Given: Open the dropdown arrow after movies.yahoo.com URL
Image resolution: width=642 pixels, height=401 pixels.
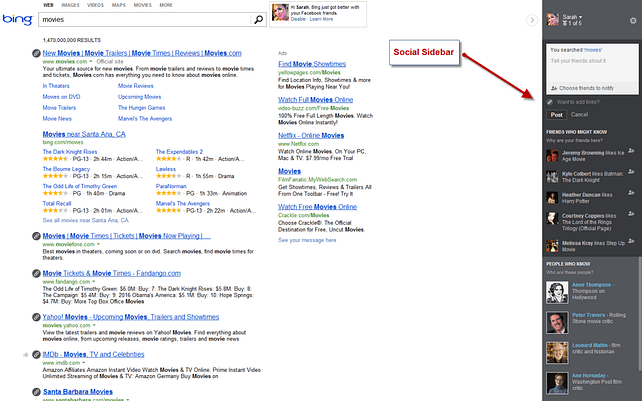Looking at the screenshot, I should coord(94,325).
